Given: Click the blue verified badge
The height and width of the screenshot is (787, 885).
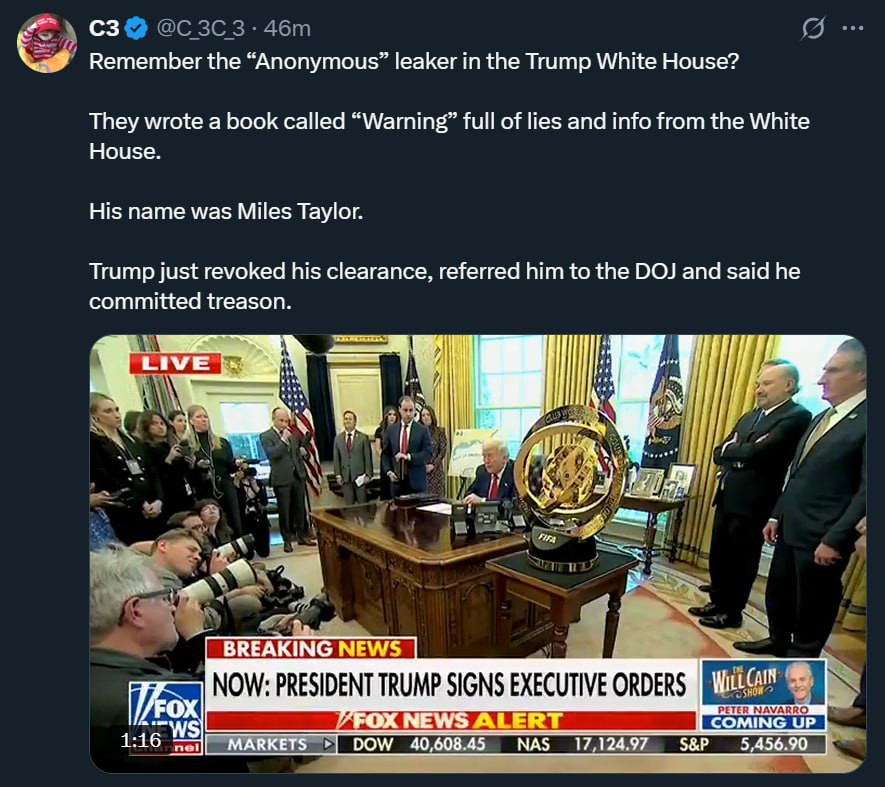Looking at the screenshot, I should coord(136,28).
